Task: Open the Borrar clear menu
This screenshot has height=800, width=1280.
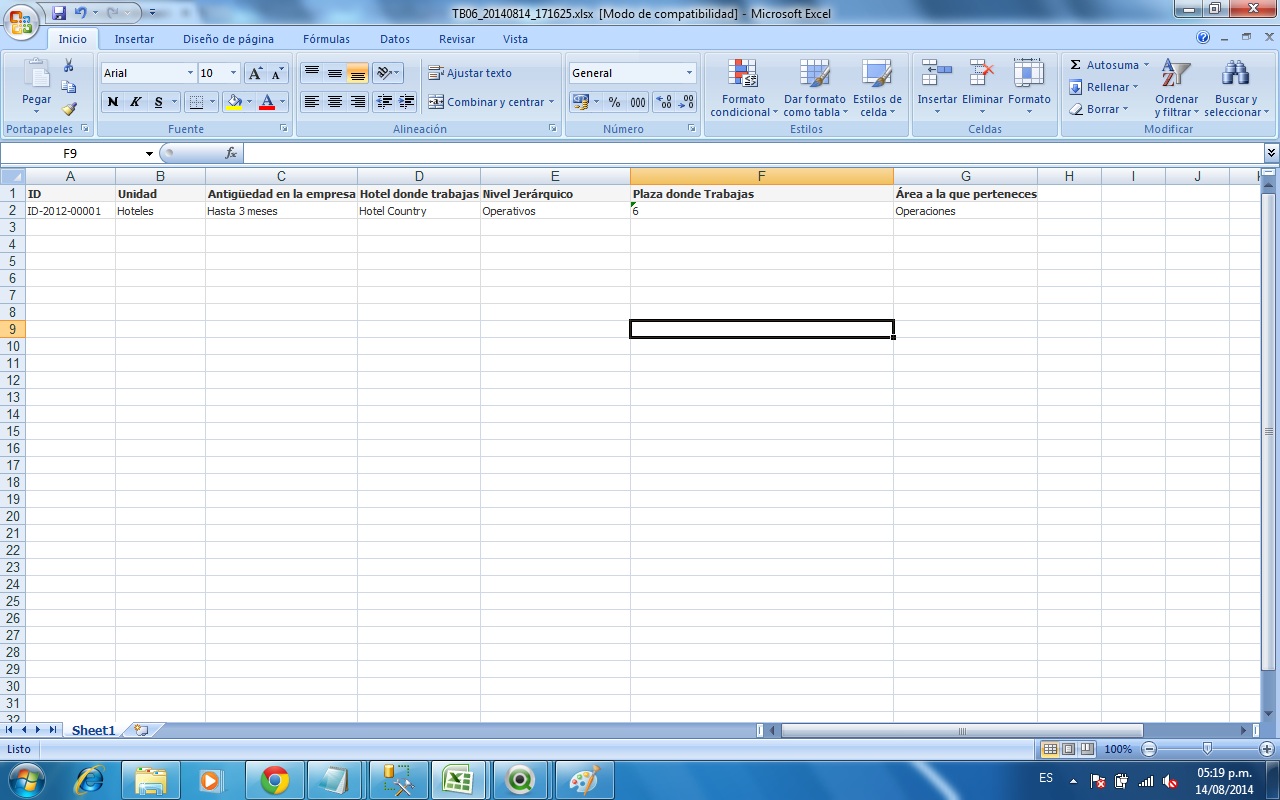Action: [x=1098, y=109]
